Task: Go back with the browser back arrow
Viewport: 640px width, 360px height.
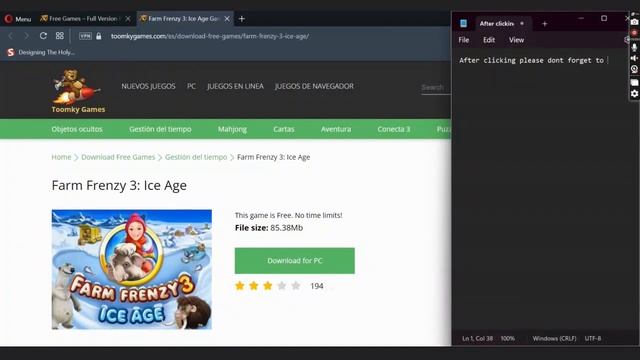Action: click(x=11, y=36)
